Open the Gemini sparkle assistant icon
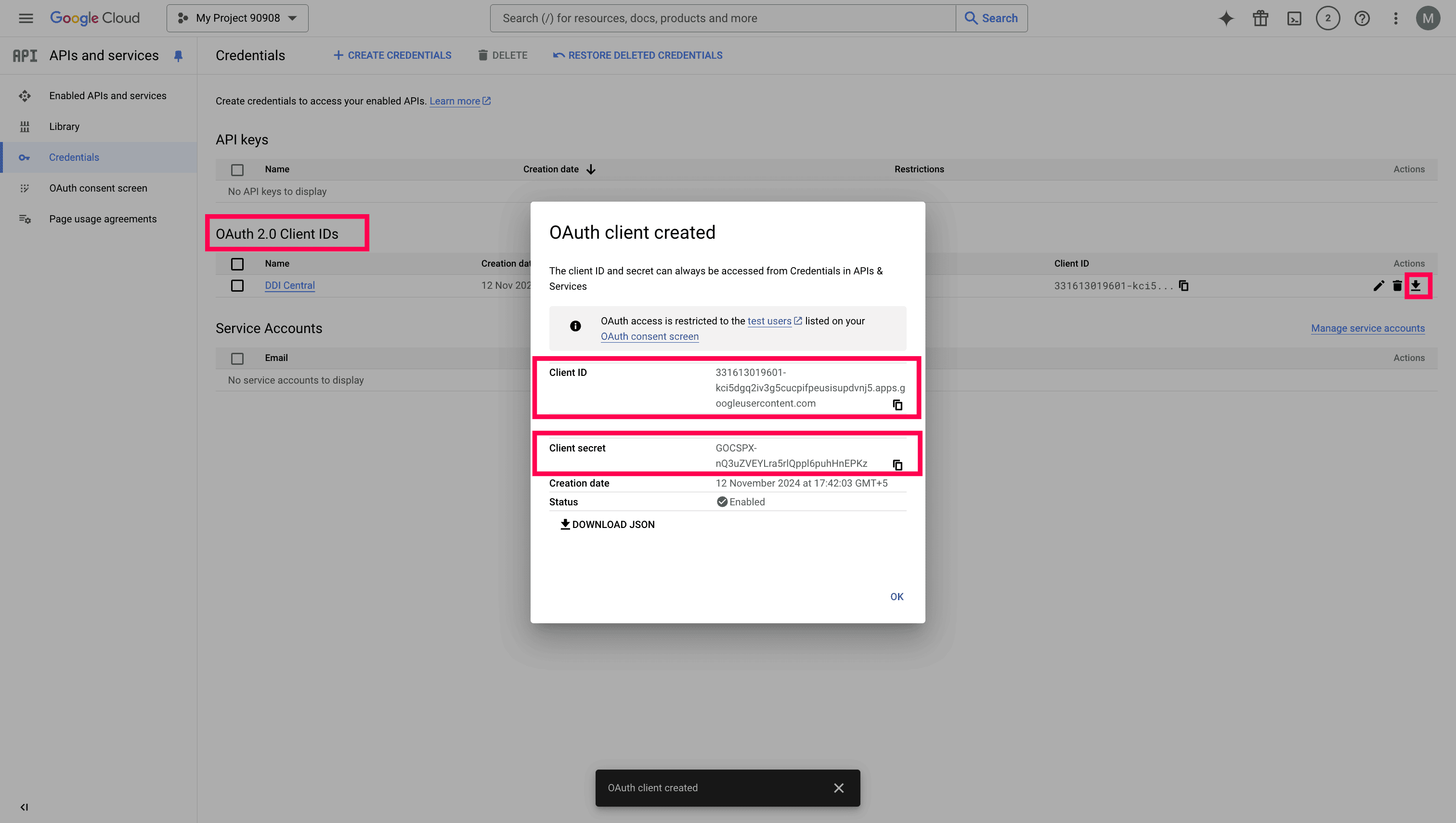1456x823 pixels. tap(1226, 18)
